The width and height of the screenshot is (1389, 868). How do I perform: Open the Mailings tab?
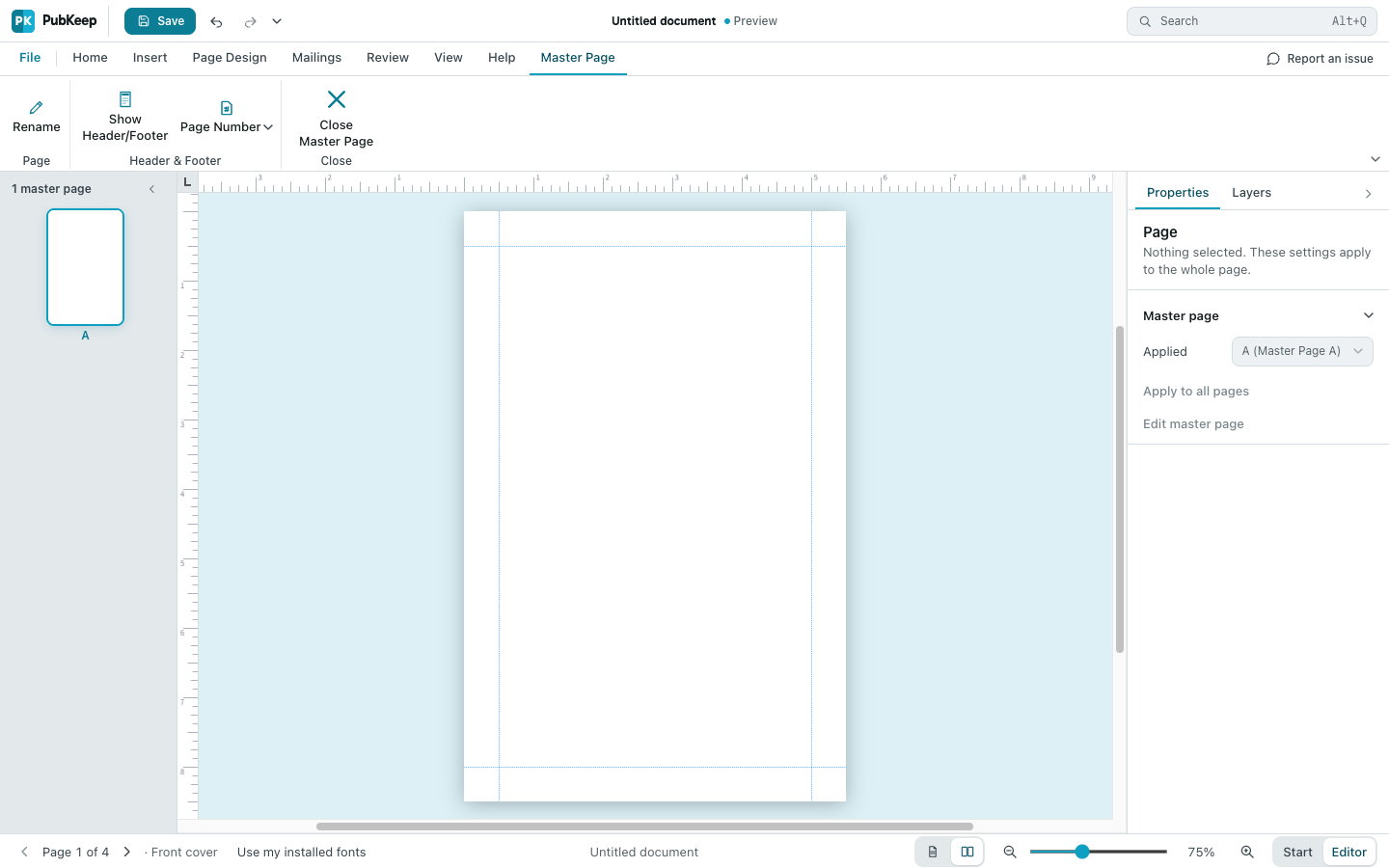pyautogui.click(x=316, y=58)
